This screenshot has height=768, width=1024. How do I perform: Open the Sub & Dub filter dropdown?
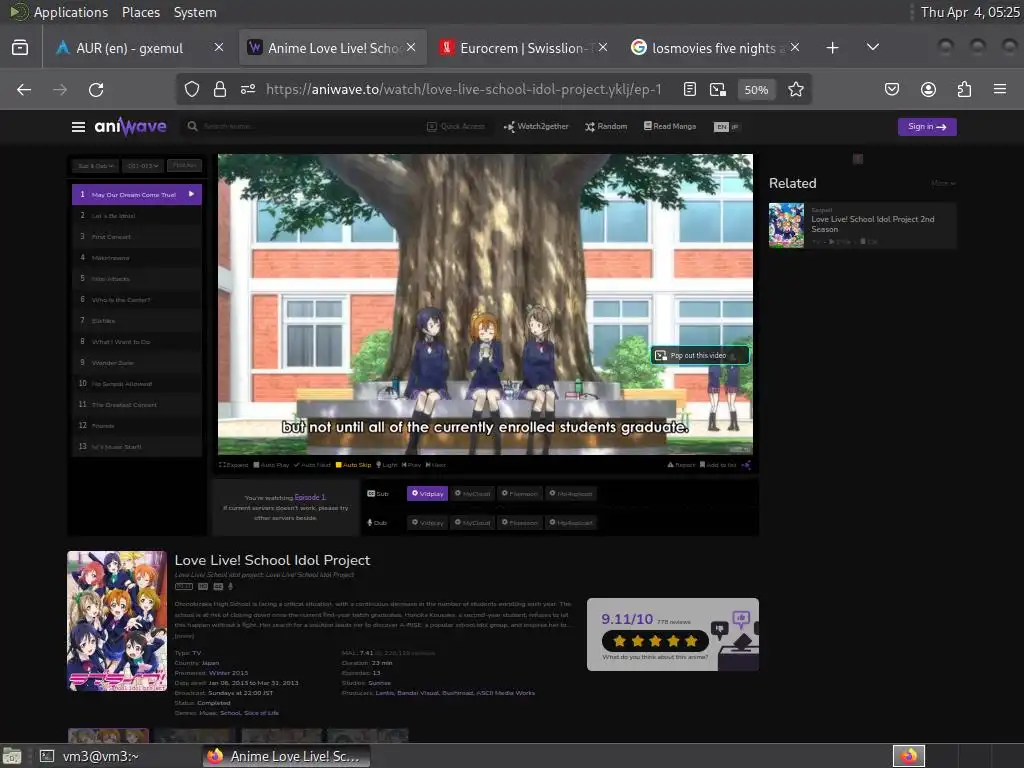click(x=96, y=166)
